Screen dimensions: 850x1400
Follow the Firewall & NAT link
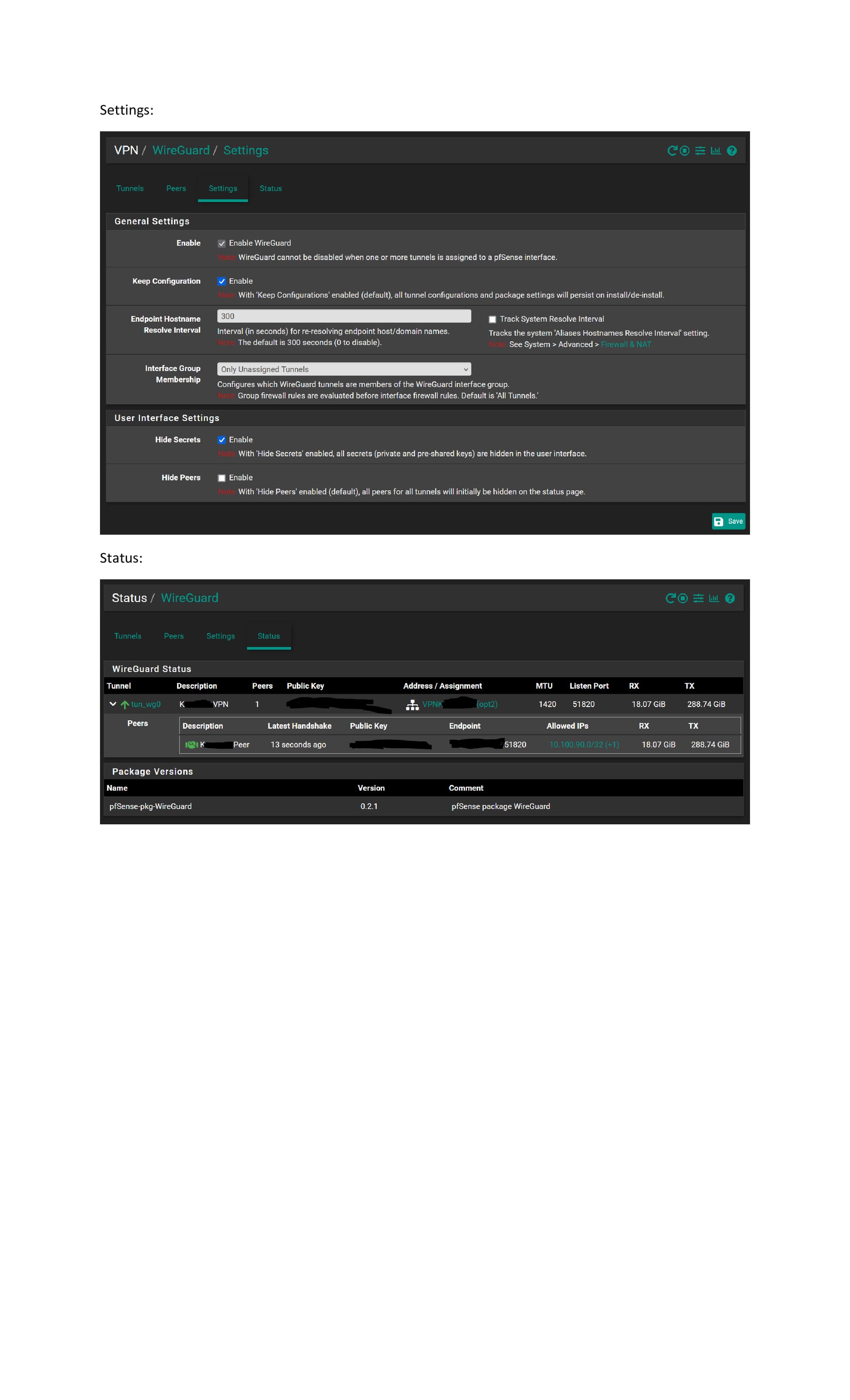coord(626,344)
